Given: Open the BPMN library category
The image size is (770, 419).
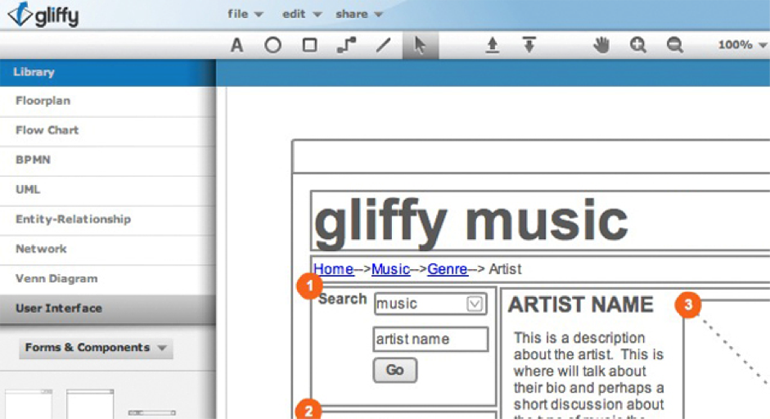Looking at the screenshot, I should [108, 160].
